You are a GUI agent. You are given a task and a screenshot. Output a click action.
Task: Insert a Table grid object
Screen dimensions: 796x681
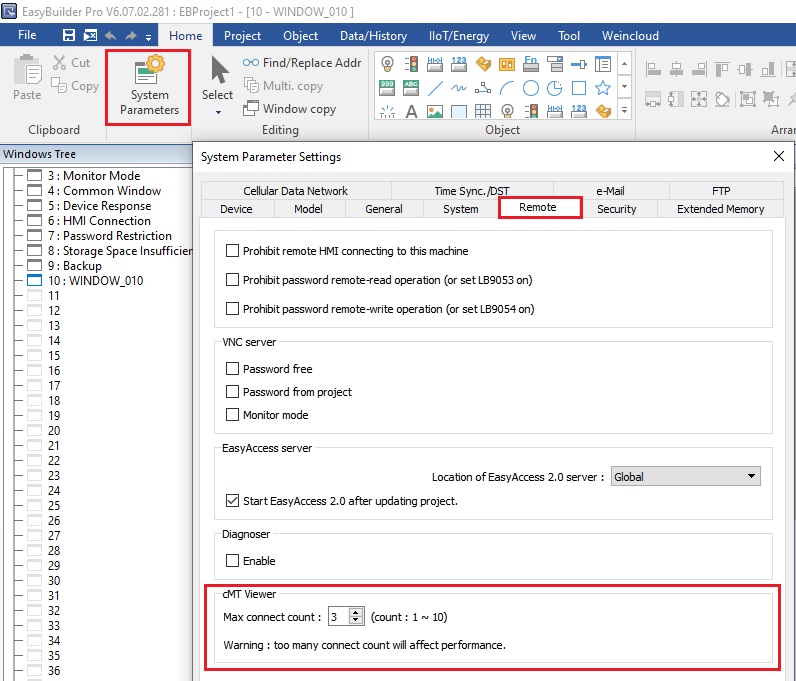tap(483, 111)
